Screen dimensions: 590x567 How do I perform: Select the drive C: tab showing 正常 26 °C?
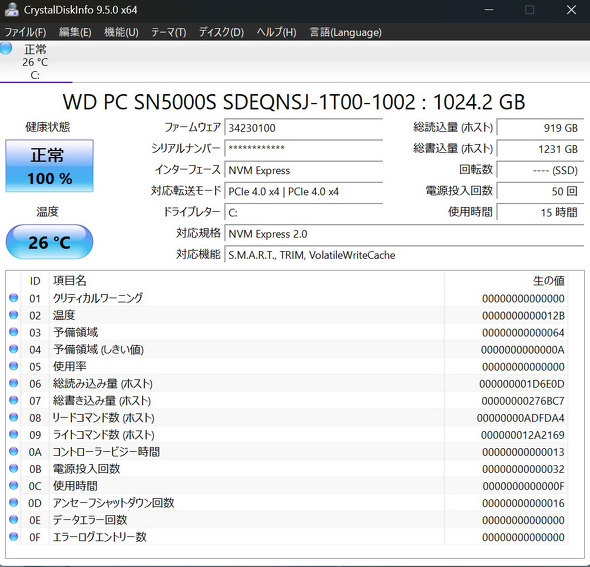pyautogui.click(x=35, y=62)
